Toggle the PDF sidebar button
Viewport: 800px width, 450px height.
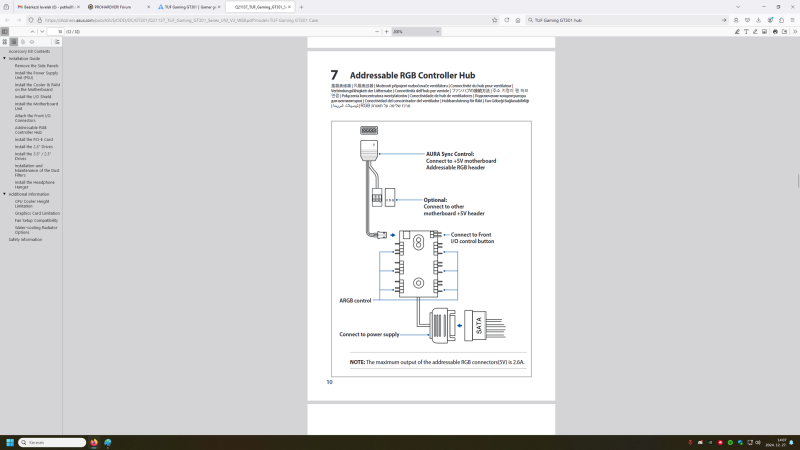(x=5, y=32)
